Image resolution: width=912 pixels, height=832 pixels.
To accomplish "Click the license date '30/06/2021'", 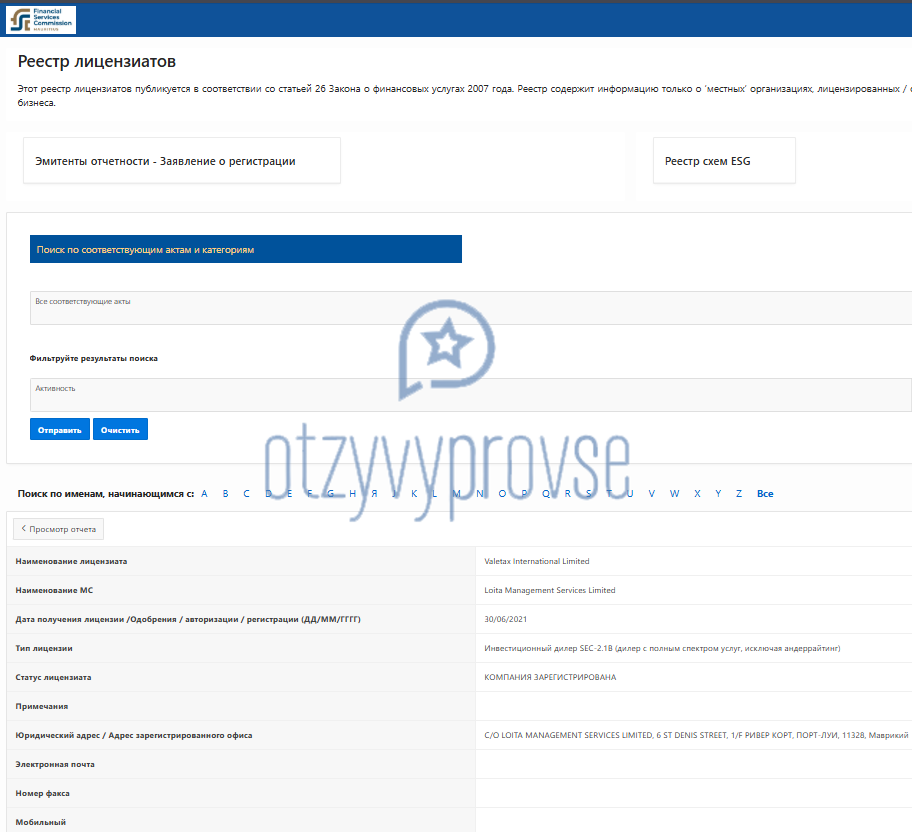I will 505,619.
